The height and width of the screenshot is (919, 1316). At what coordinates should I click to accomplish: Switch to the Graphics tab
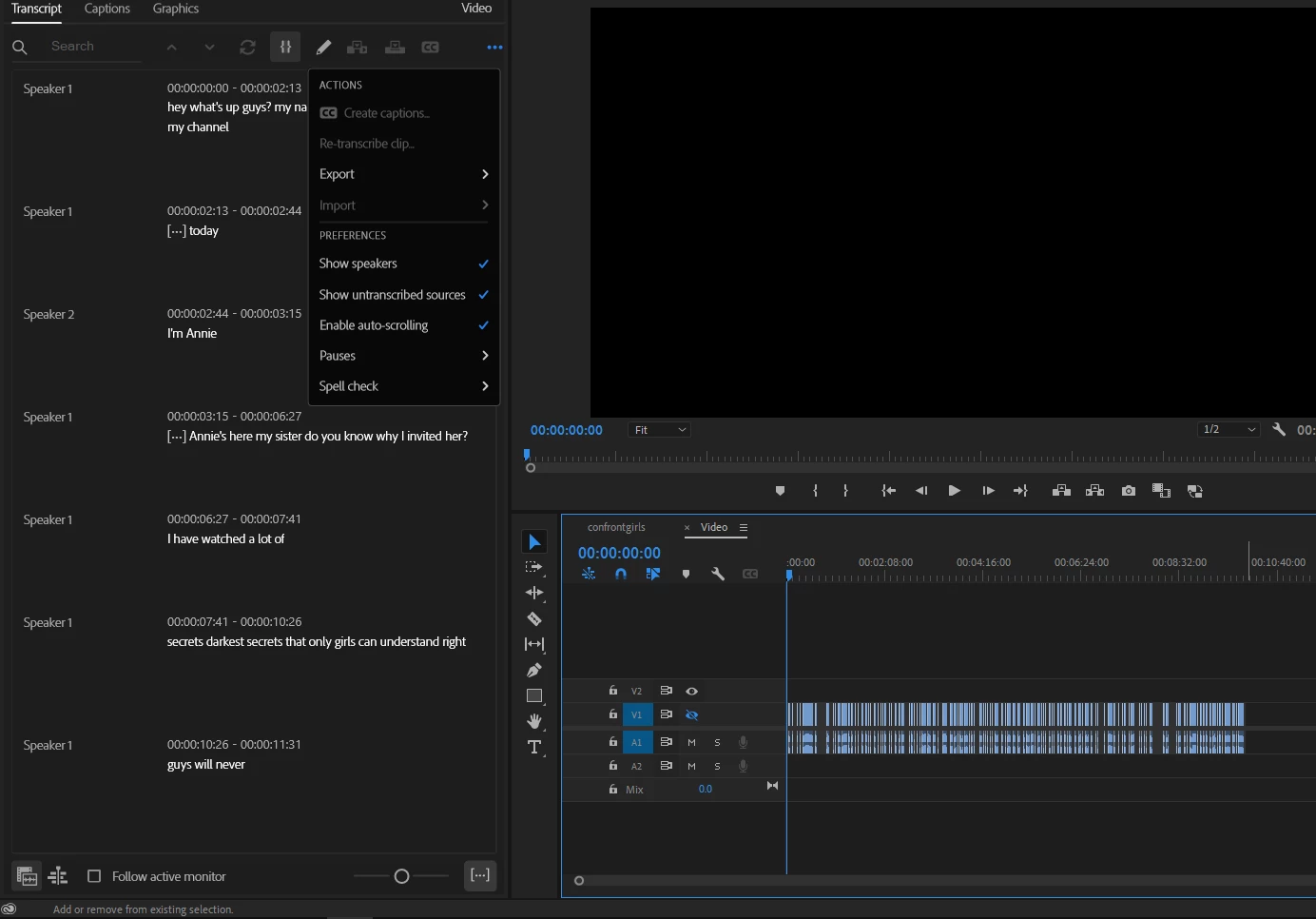click(x=176, y=9)
